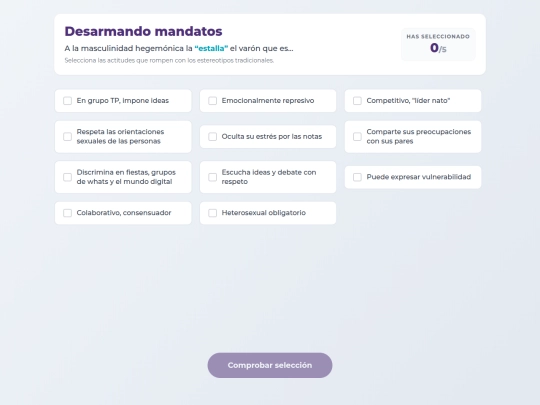Check 'Comparte sus preocupaciones con sus pares'
The width and height of the screenshot is (540, 405).
(357, 137)
